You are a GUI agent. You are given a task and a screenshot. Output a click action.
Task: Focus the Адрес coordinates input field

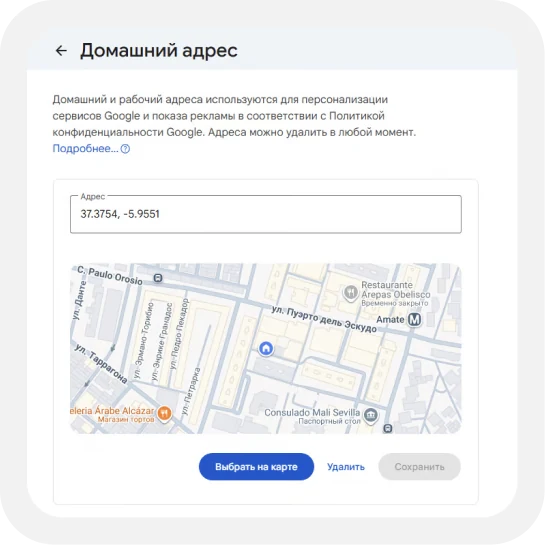(266, 214)
